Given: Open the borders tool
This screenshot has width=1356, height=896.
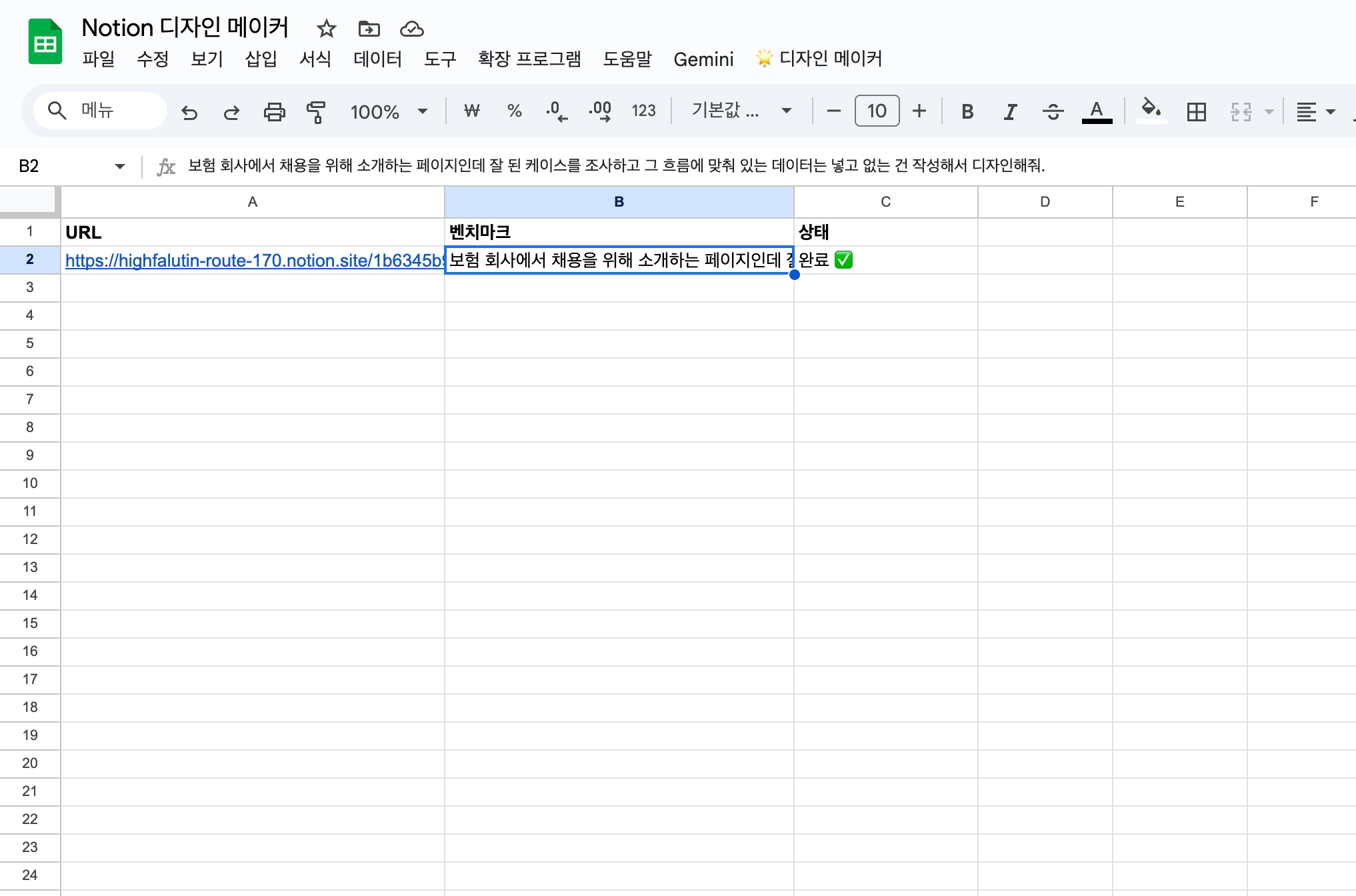Looking at the screenshot, I should [1196, 111].
